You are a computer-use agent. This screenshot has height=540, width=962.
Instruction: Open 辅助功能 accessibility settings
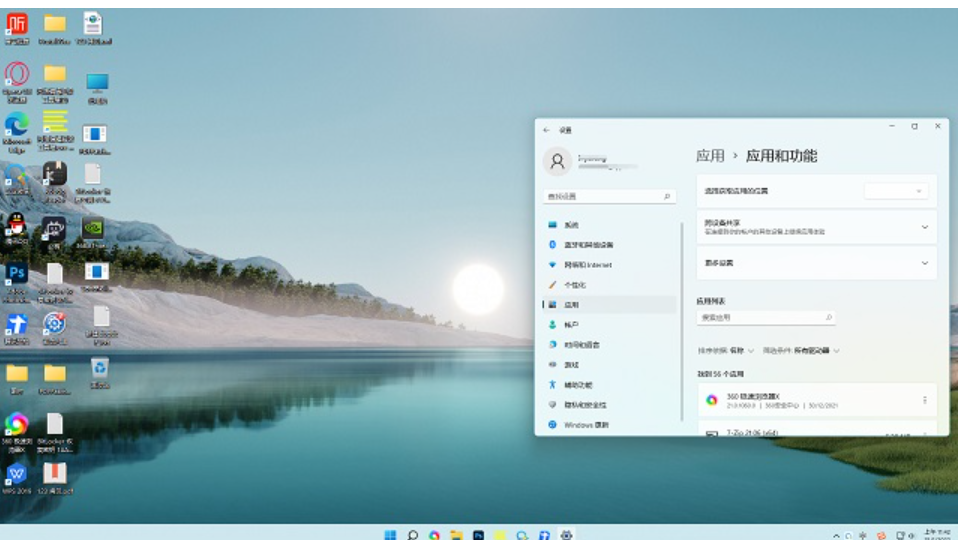coord(577,385)
